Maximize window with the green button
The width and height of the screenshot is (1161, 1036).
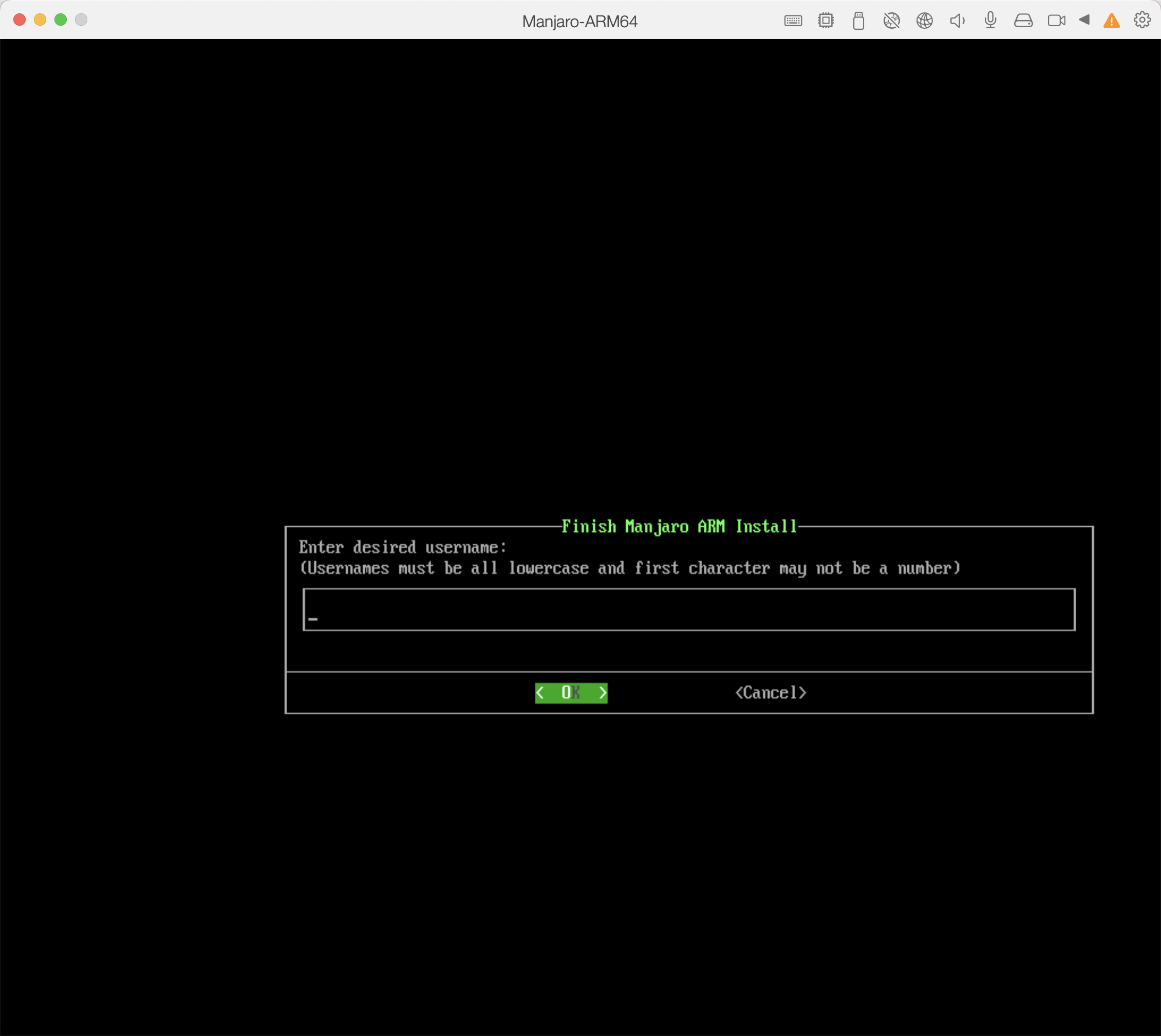coord(60,20)
